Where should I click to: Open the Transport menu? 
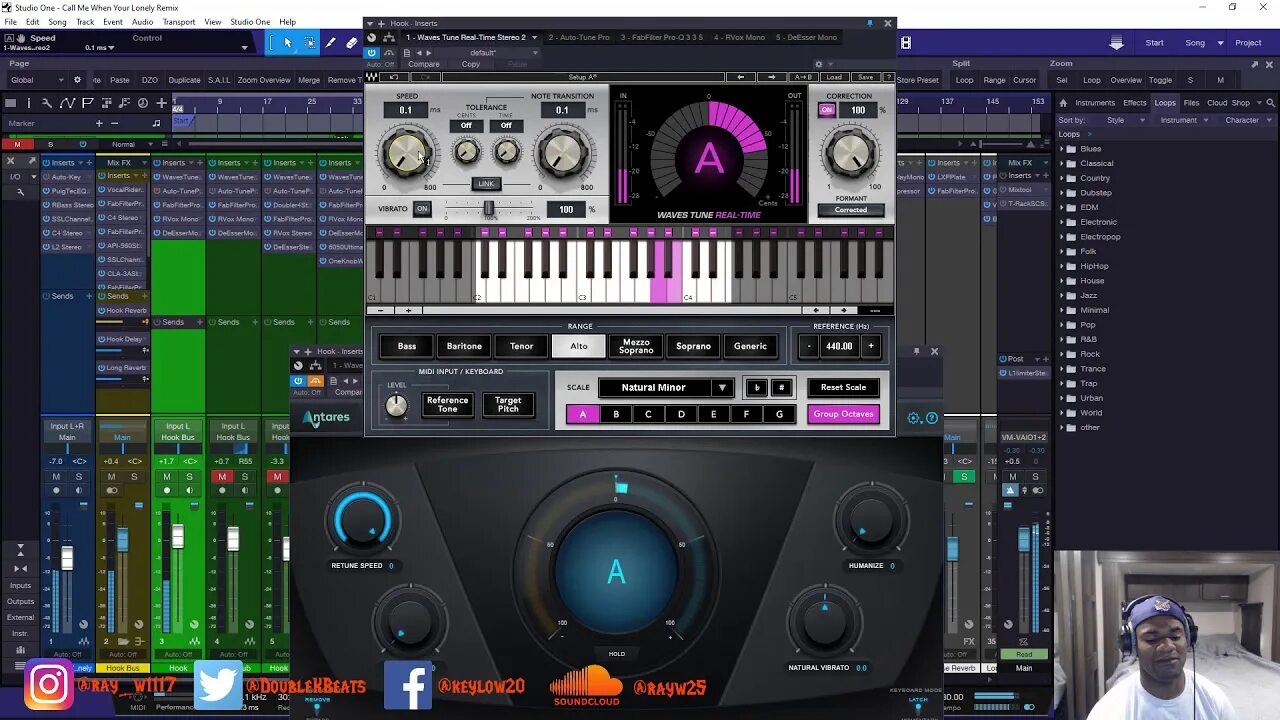[x=179, y=22]
